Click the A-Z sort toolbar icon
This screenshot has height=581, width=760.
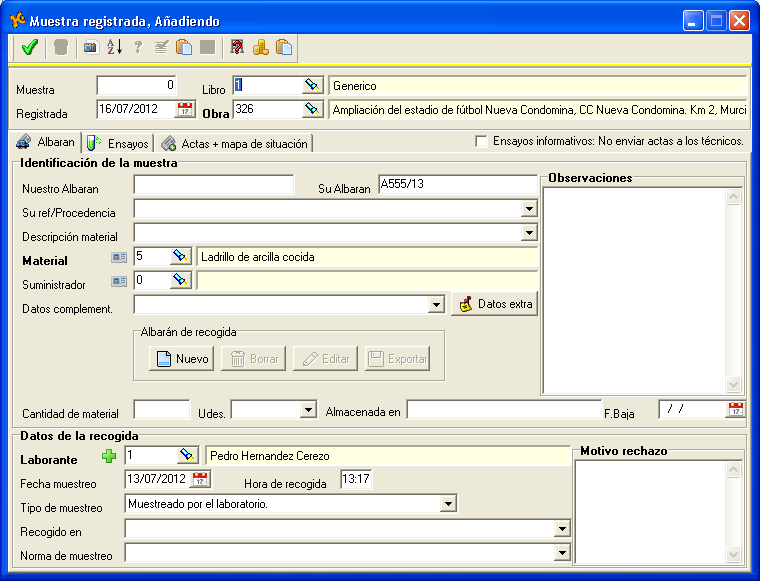(x=114, y=47)
